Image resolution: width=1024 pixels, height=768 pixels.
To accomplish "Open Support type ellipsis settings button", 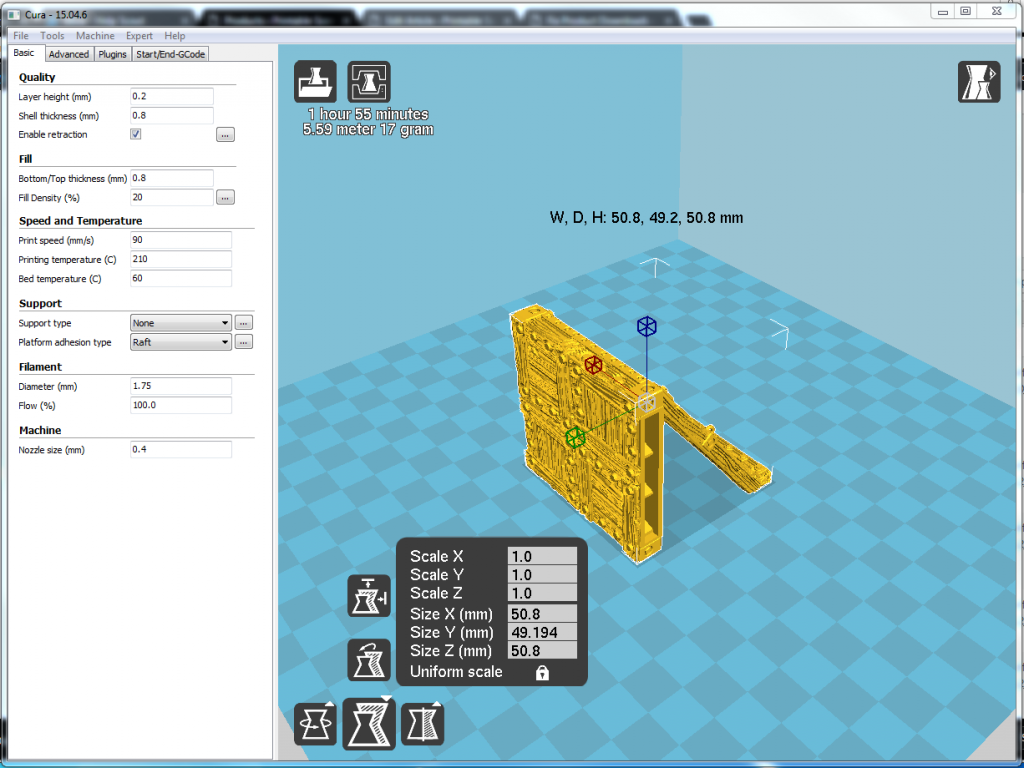I will [244, 323].
